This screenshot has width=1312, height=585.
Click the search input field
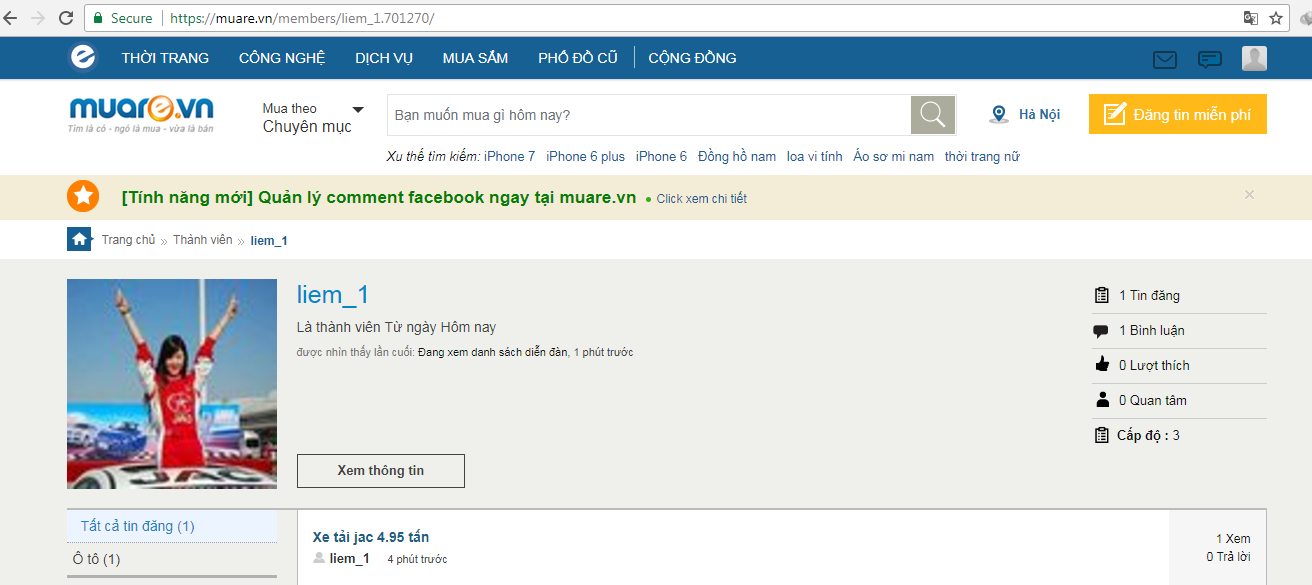(648, 115)
